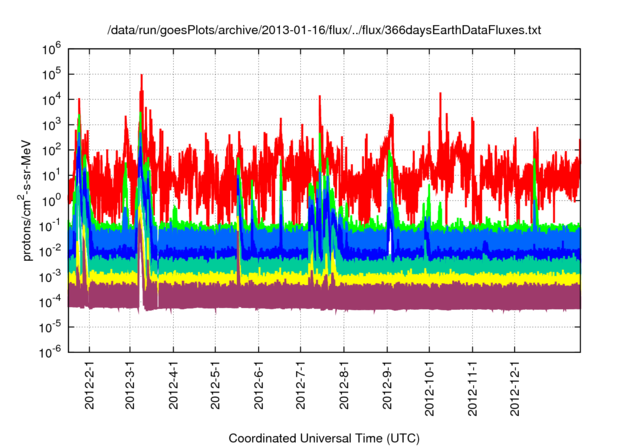Image resolution: width=640 pixels, height=448 pixels.
Task: Click the 10^1 y-axis tick label
Action: click(x=51, y=176)
